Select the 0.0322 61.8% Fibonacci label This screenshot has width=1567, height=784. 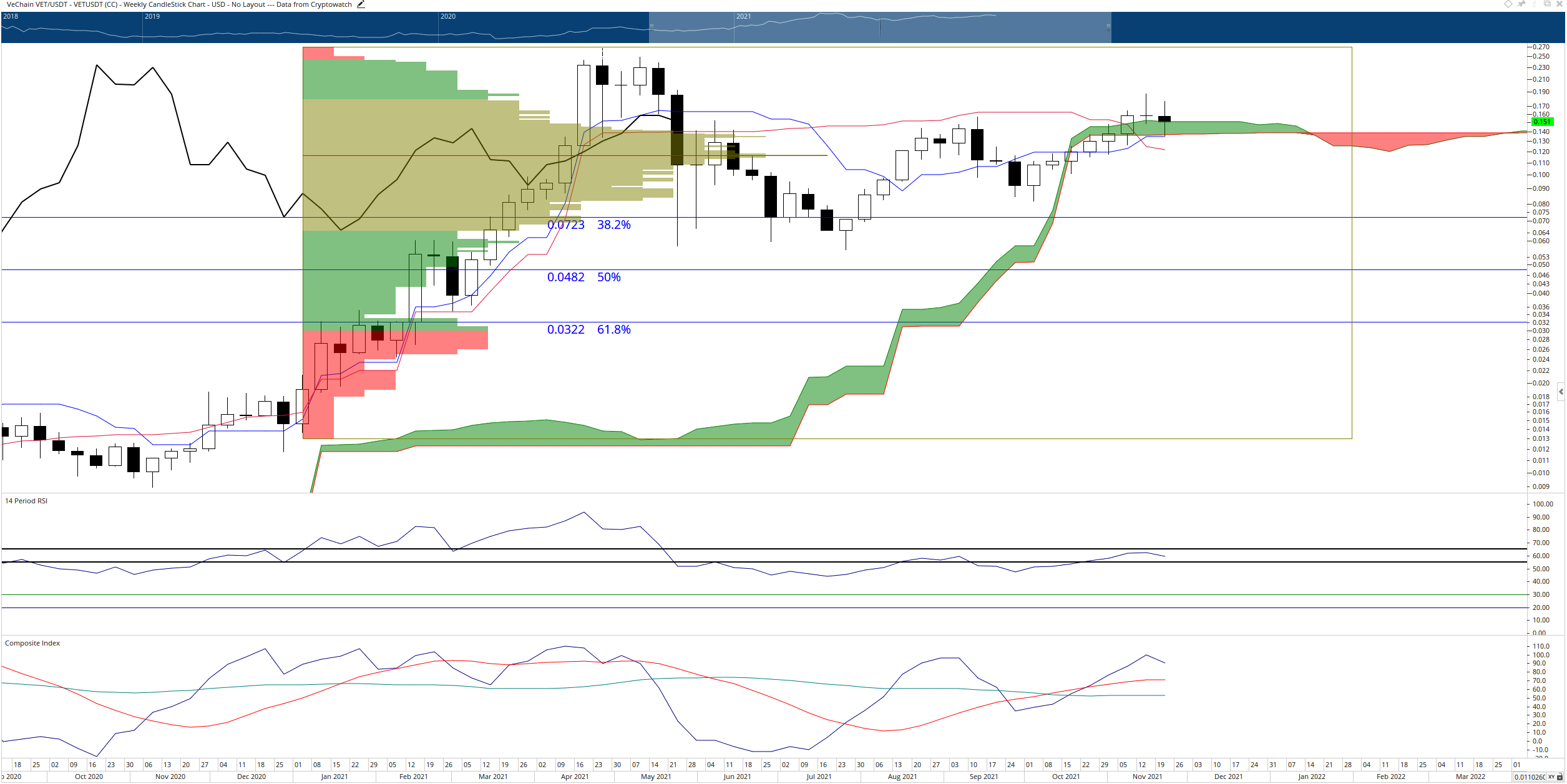[x=589, y=329]
